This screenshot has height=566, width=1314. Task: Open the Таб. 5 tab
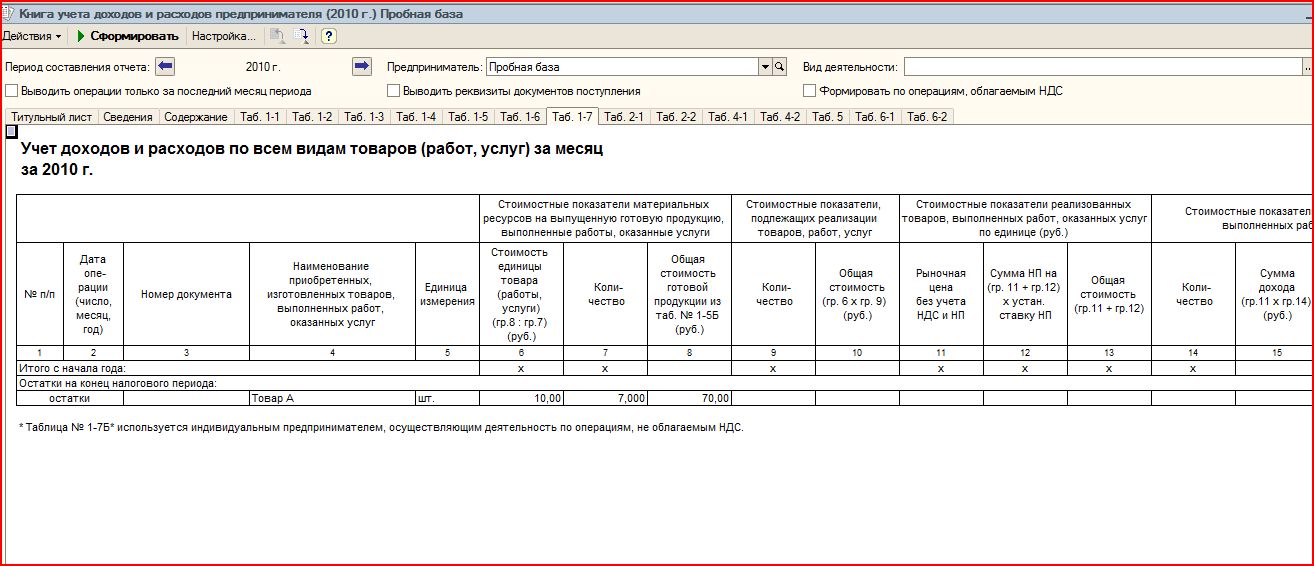tap(827, 117)
